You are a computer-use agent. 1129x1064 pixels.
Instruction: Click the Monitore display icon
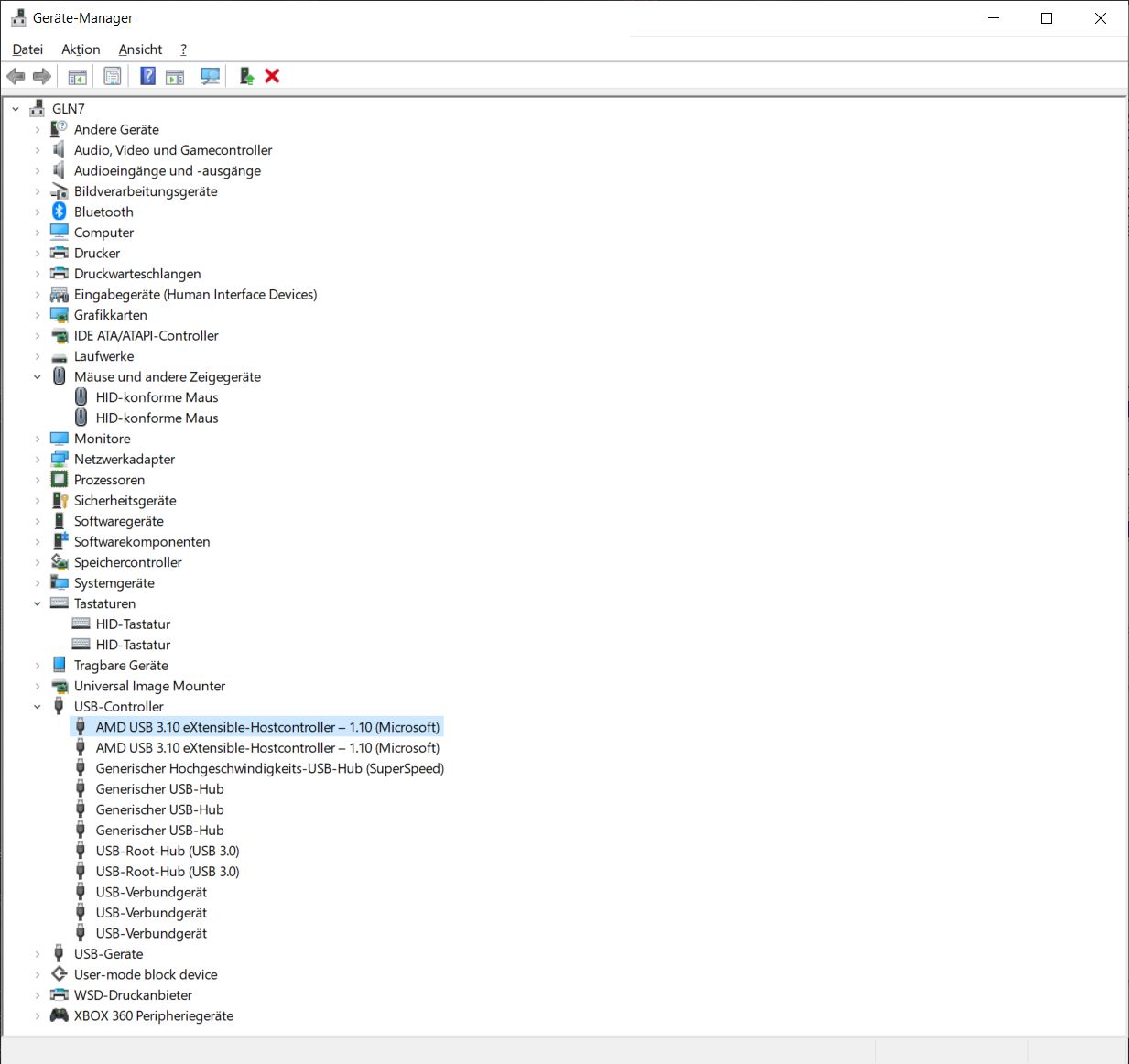[60, 439]
